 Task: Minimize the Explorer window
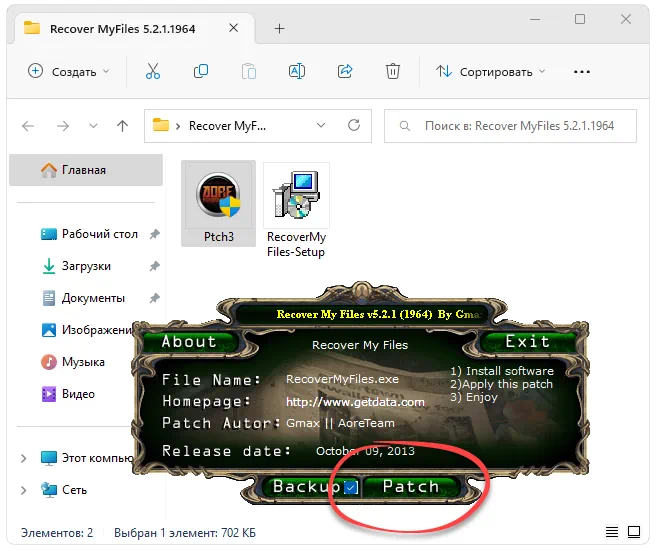tap(535, 19)
